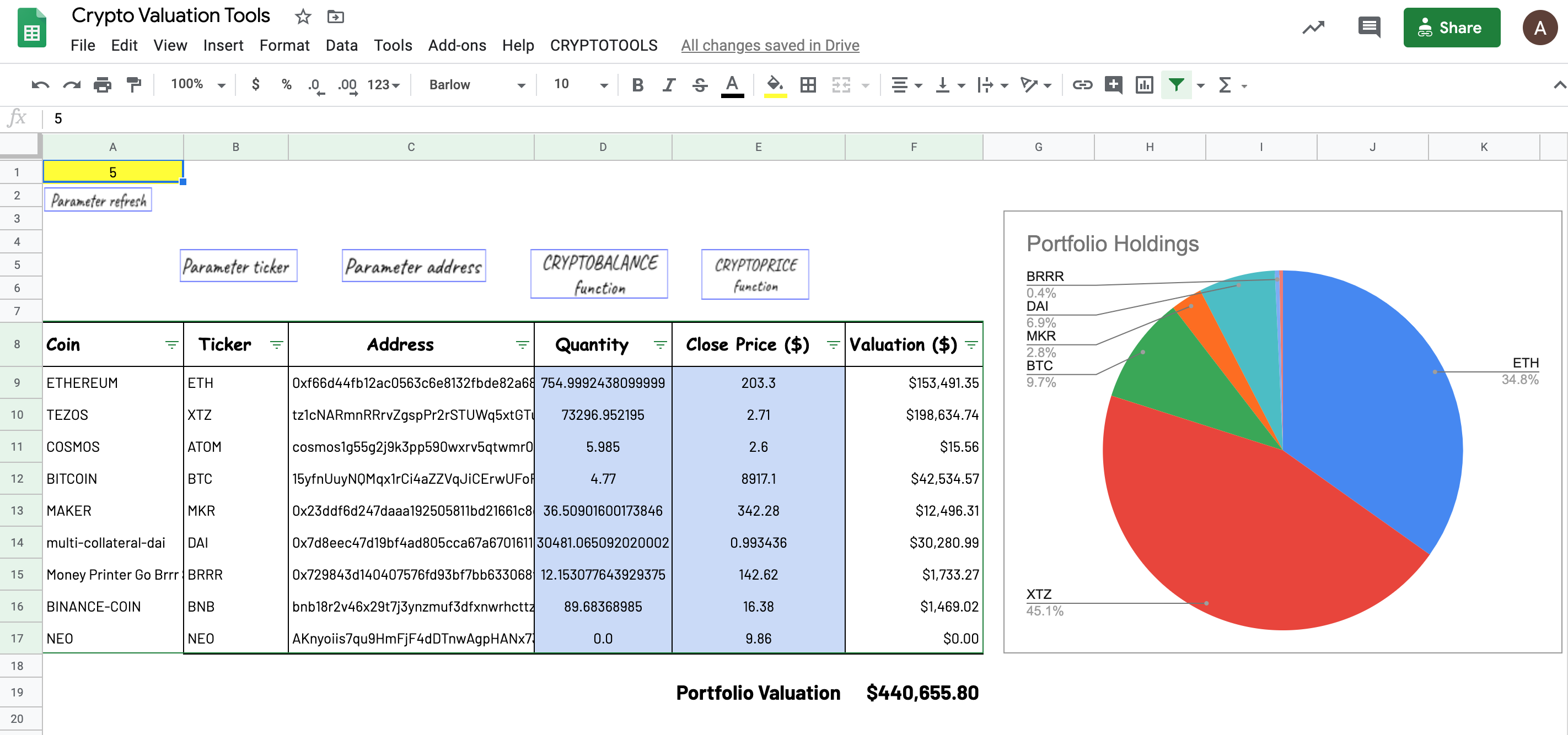
Task: Open the fill color picker
Action: point(775,85)
